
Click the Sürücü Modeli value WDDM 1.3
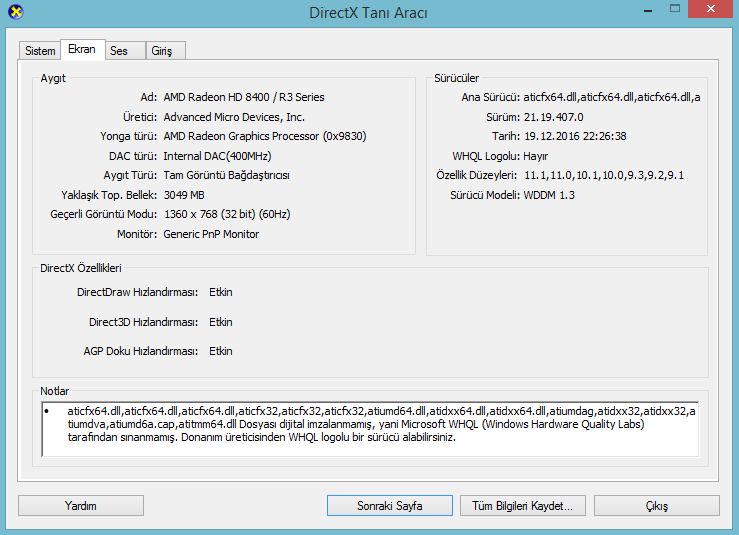[549, 195]
